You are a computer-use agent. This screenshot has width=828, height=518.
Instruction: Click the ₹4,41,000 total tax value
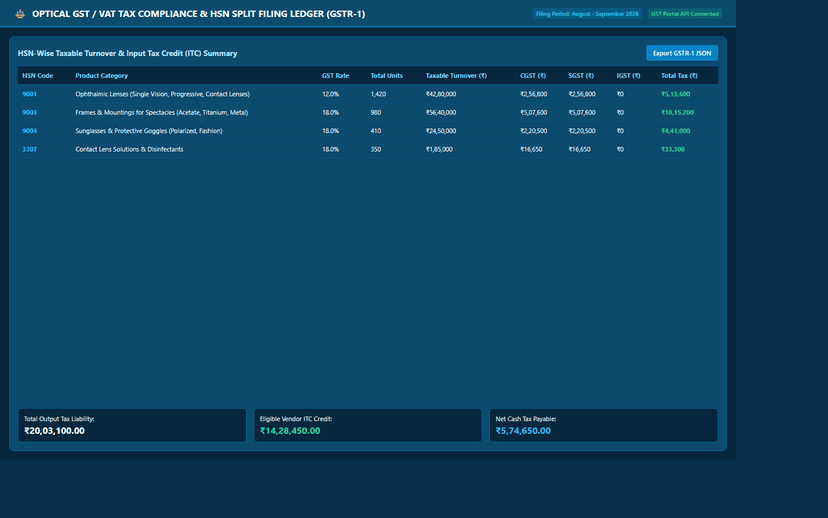pos(675,131)
